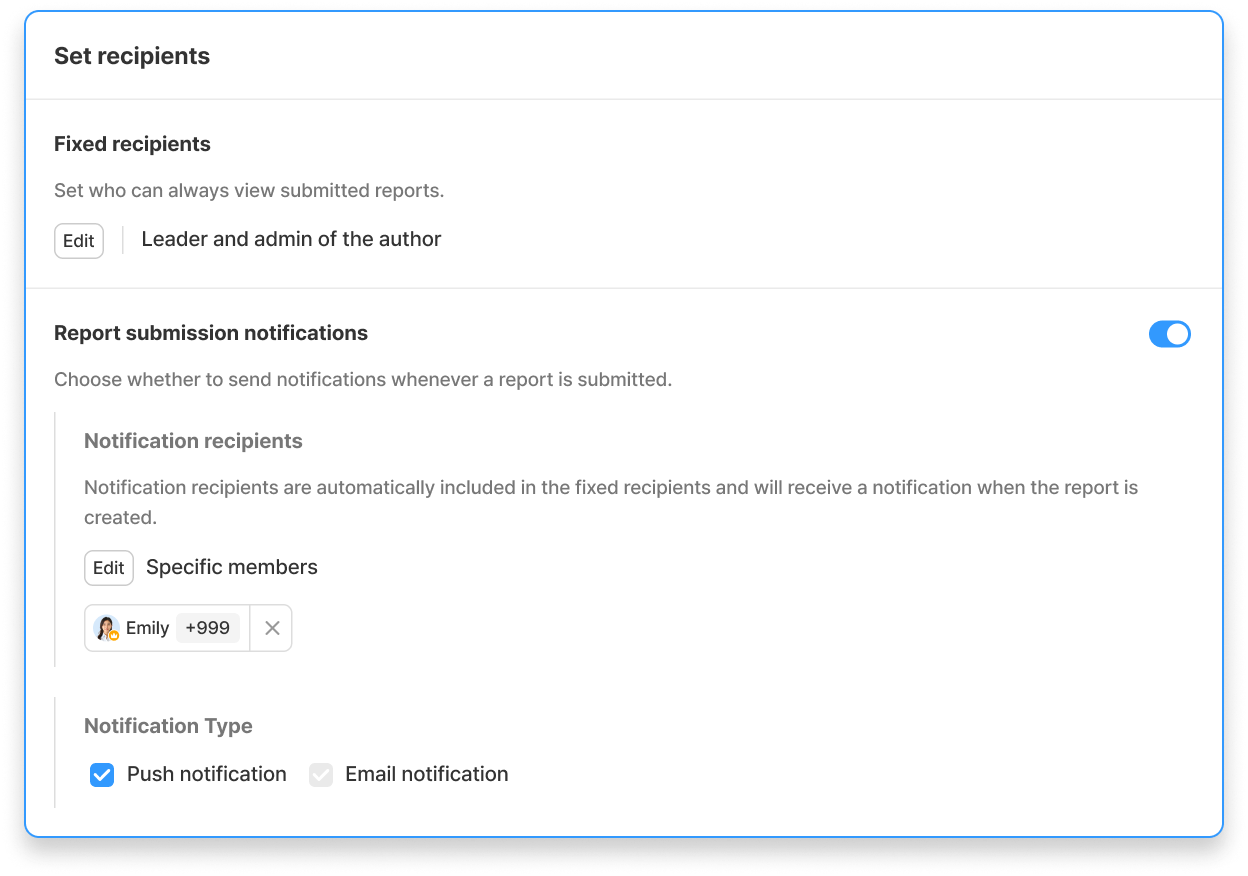This screenshot has width=1248, height=876.
Task: Click the Specific members label
Action: pos(232,567)
